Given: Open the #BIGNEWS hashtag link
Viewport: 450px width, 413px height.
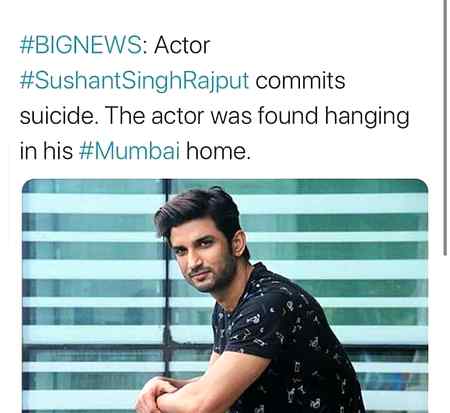Looking at the screenshot, I should 81,45.
